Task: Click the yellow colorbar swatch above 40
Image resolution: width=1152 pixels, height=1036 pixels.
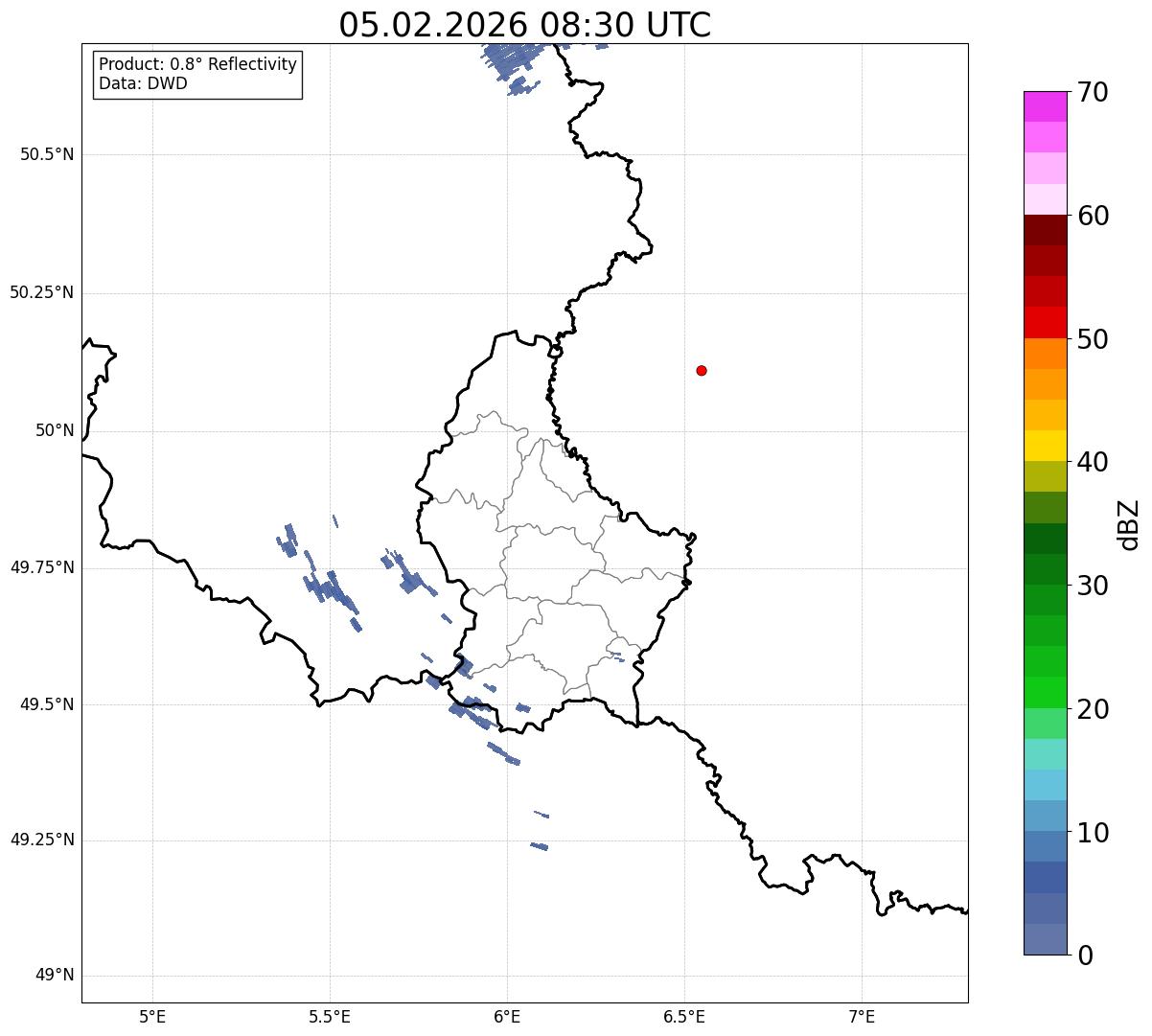Action: tap(1045, 446)
